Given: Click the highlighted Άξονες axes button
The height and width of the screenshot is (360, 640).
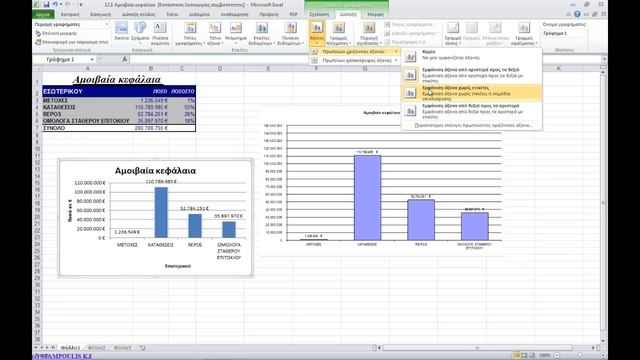Looking at the screenshot, I should [x=317, y=33].
